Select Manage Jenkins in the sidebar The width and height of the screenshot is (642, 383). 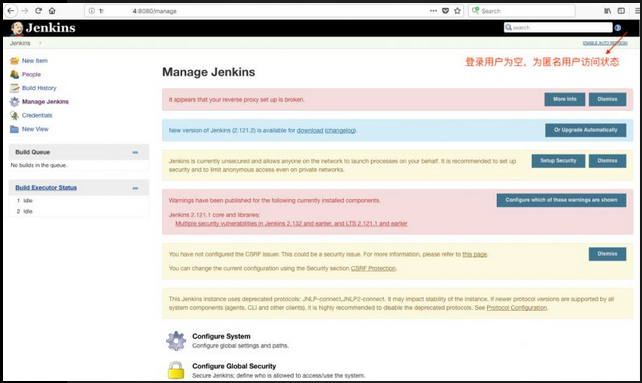pos(45,102)
